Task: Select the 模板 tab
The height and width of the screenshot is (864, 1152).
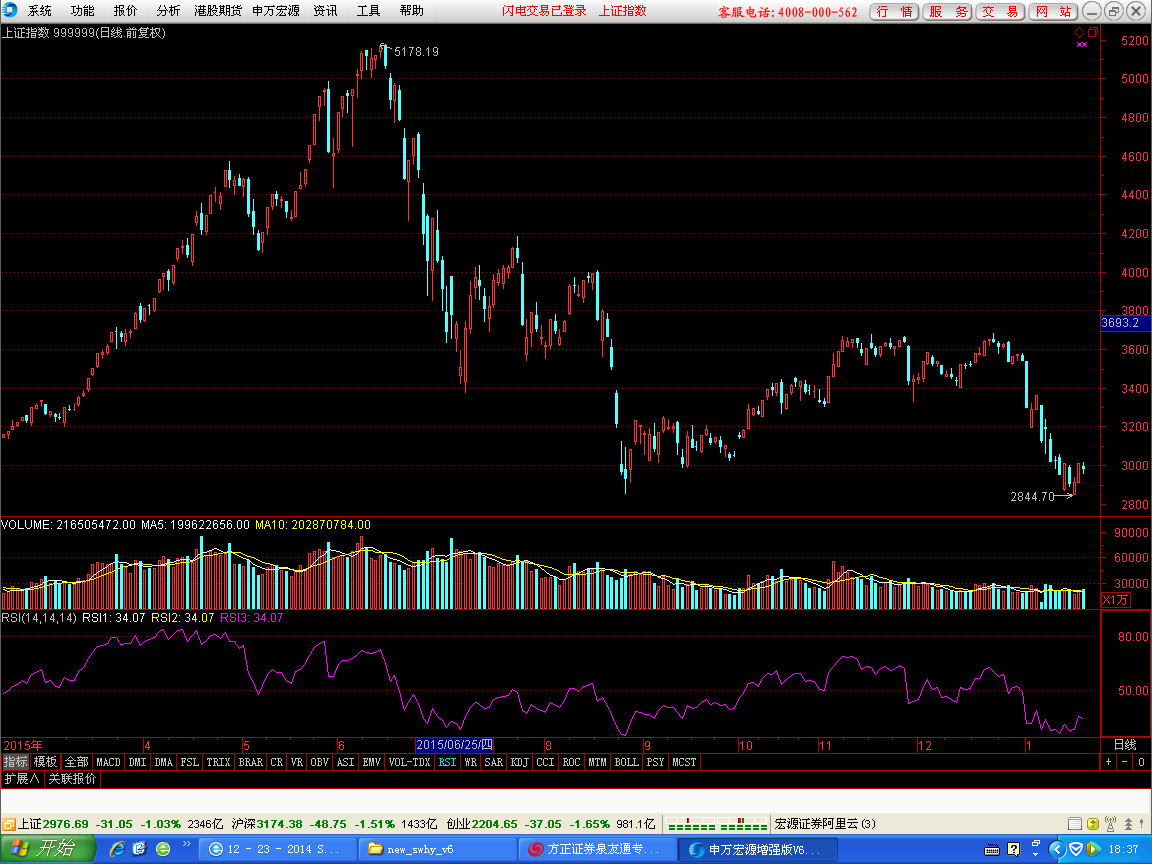Action: click(x=46, y=762)
